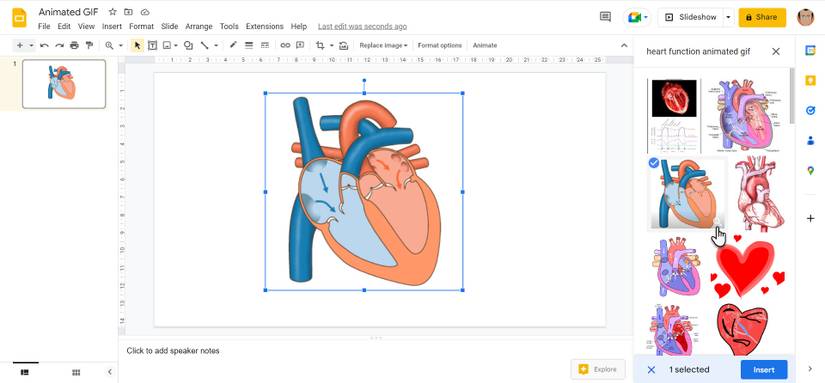
Task: Clear the selection with the X beside '1 selected'
Action: (x=651, y=370)
